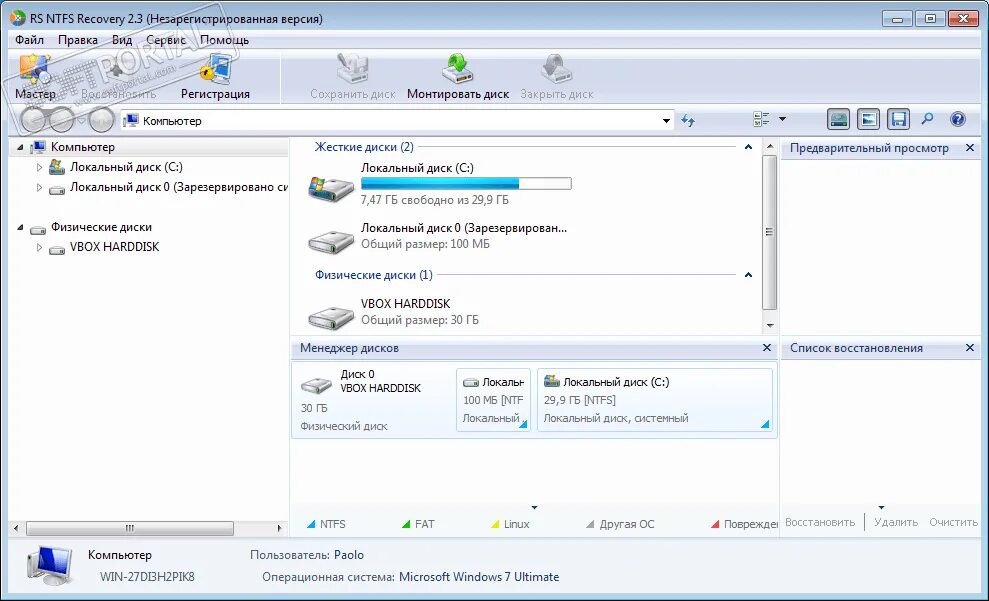Click the C: drive usage bar
The height and width of the screenshot is (601, 989).
[466, 184]
